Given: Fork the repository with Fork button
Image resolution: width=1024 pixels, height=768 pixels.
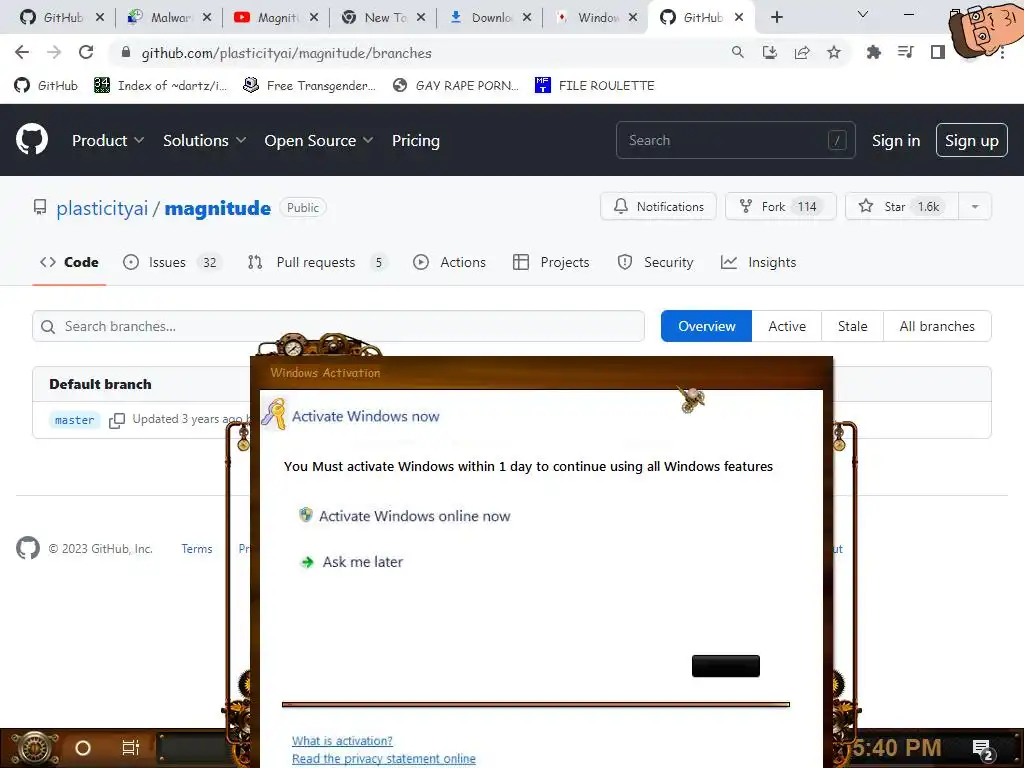Looking at the screenshot, I should coord(781,206).
